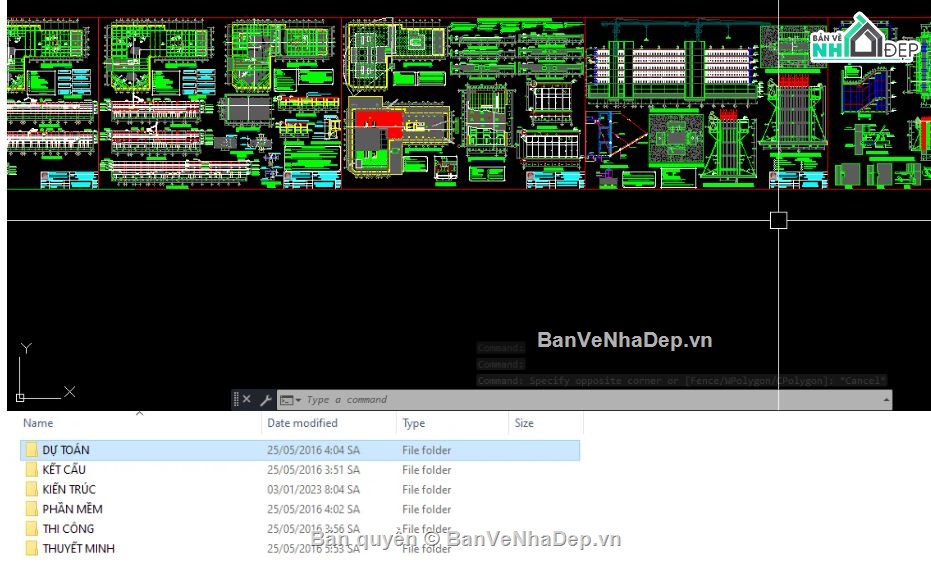Screen dimensions: 931x567
Task: Expand command history with the up arrow
Action: (x=886, y=400)
